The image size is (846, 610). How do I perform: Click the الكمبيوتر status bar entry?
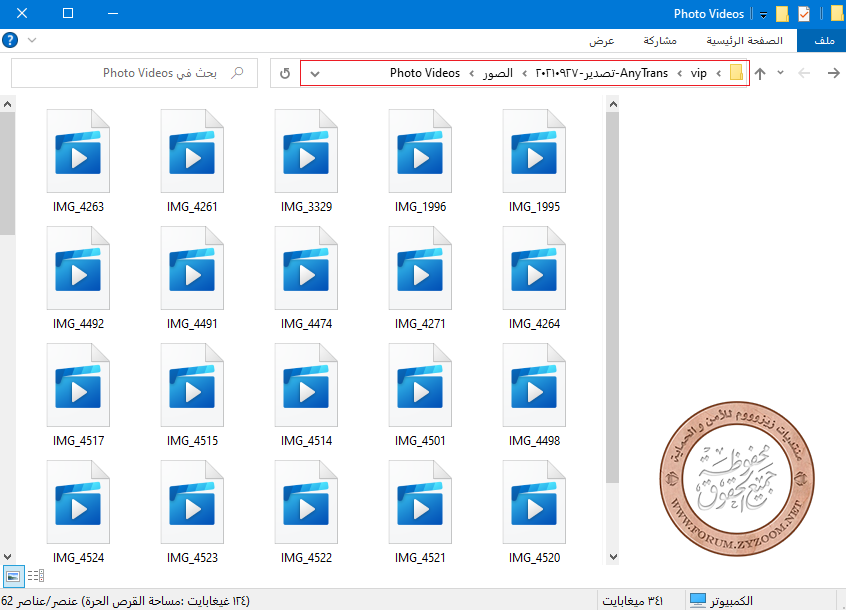(x=721, y=600)
